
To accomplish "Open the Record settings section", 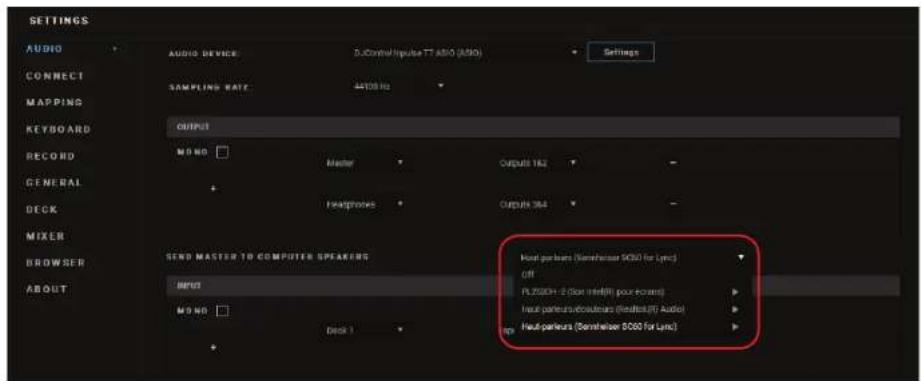I will pos(51,156).
